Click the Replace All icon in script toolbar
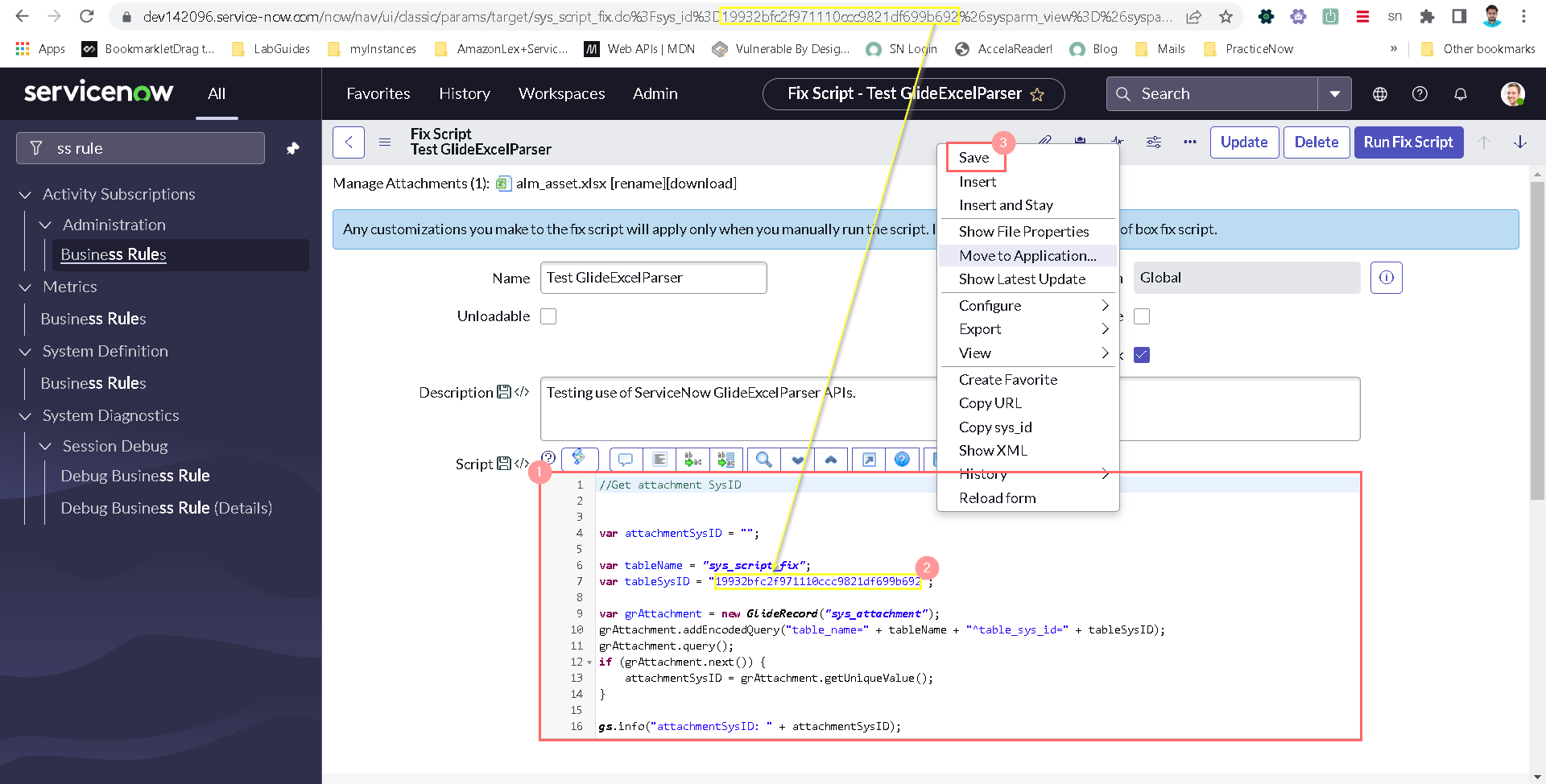The height and width of the screenshot is (784, 1546). coord(726,460)
